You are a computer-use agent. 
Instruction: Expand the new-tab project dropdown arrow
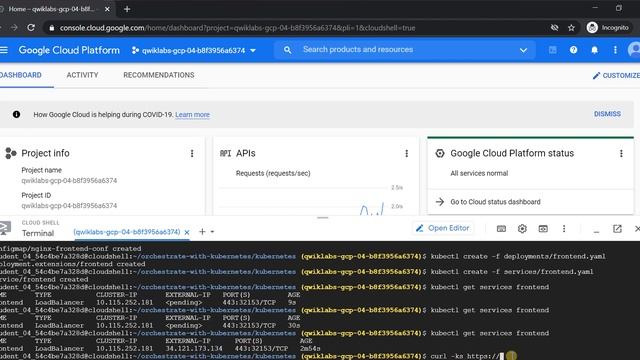click(x=212, y=232)
